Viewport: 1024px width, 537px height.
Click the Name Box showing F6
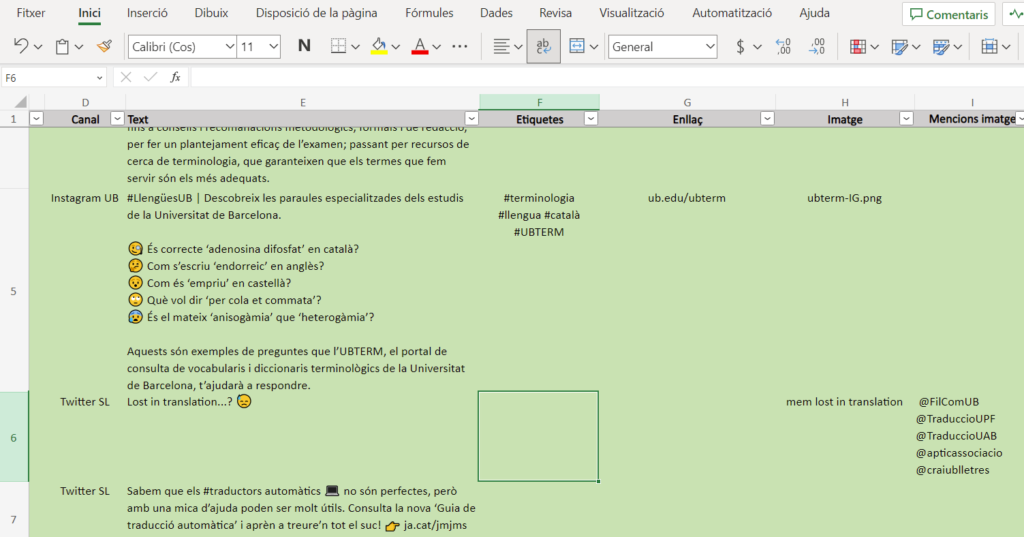tap(52, 77)
